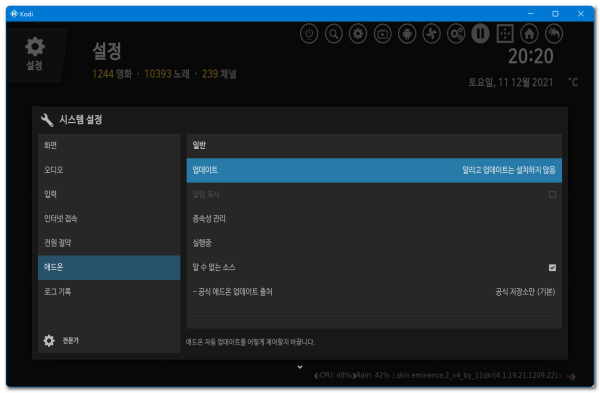Viewport: 600px width, 393px height.
Task: Click the 1244 영화 count
Action: 112,74
